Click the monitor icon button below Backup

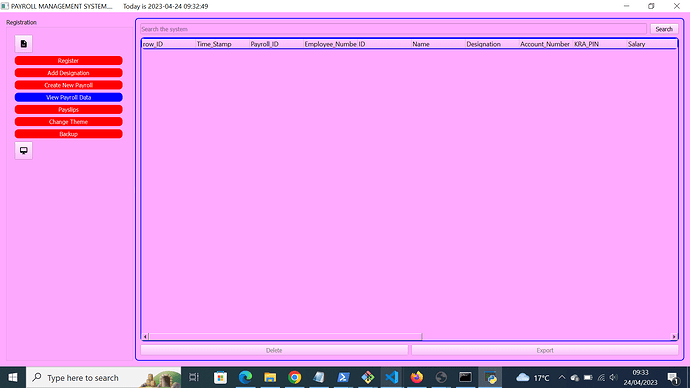24,150
